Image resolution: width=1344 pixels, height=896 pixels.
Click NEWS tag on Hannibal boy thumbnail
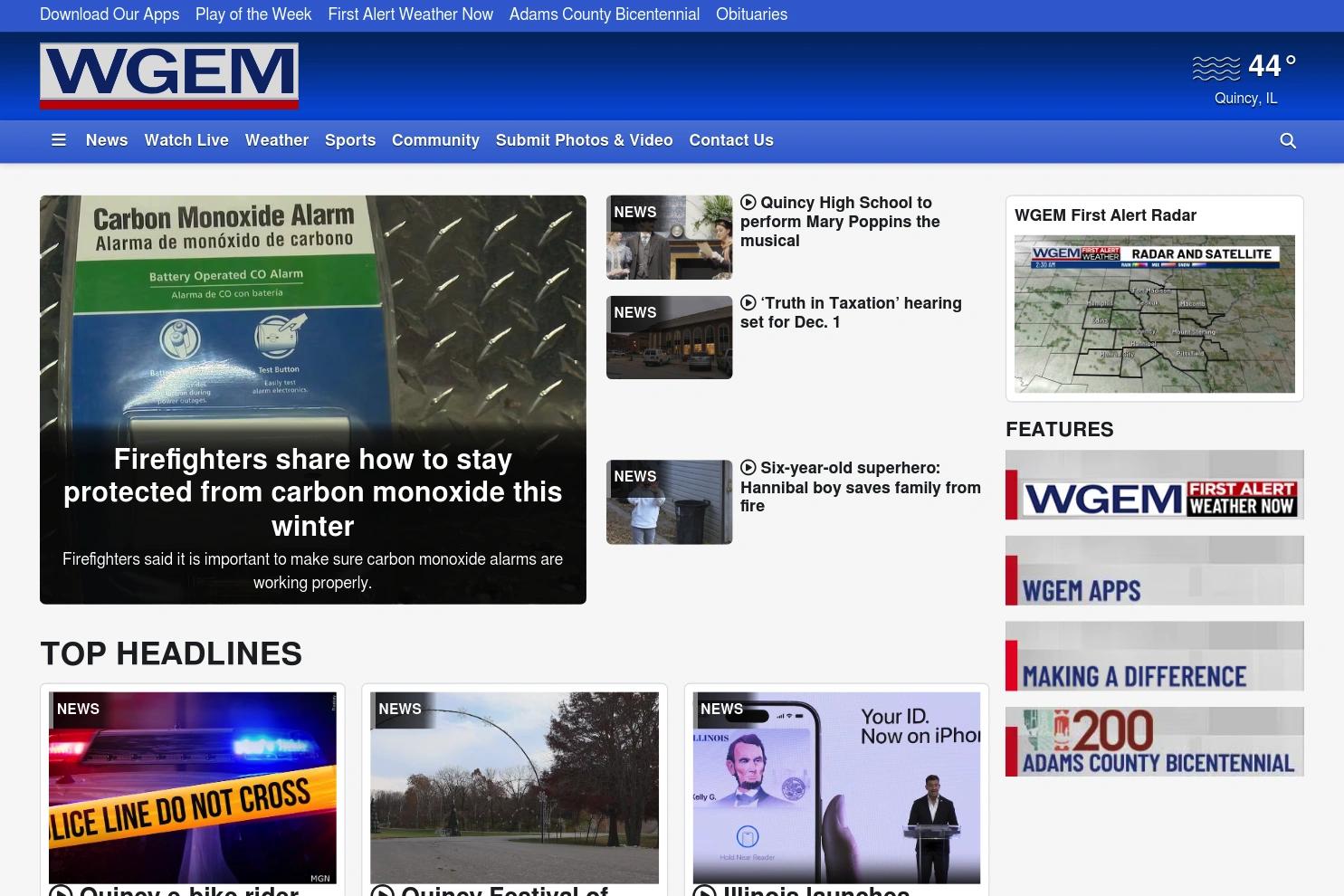635,476
